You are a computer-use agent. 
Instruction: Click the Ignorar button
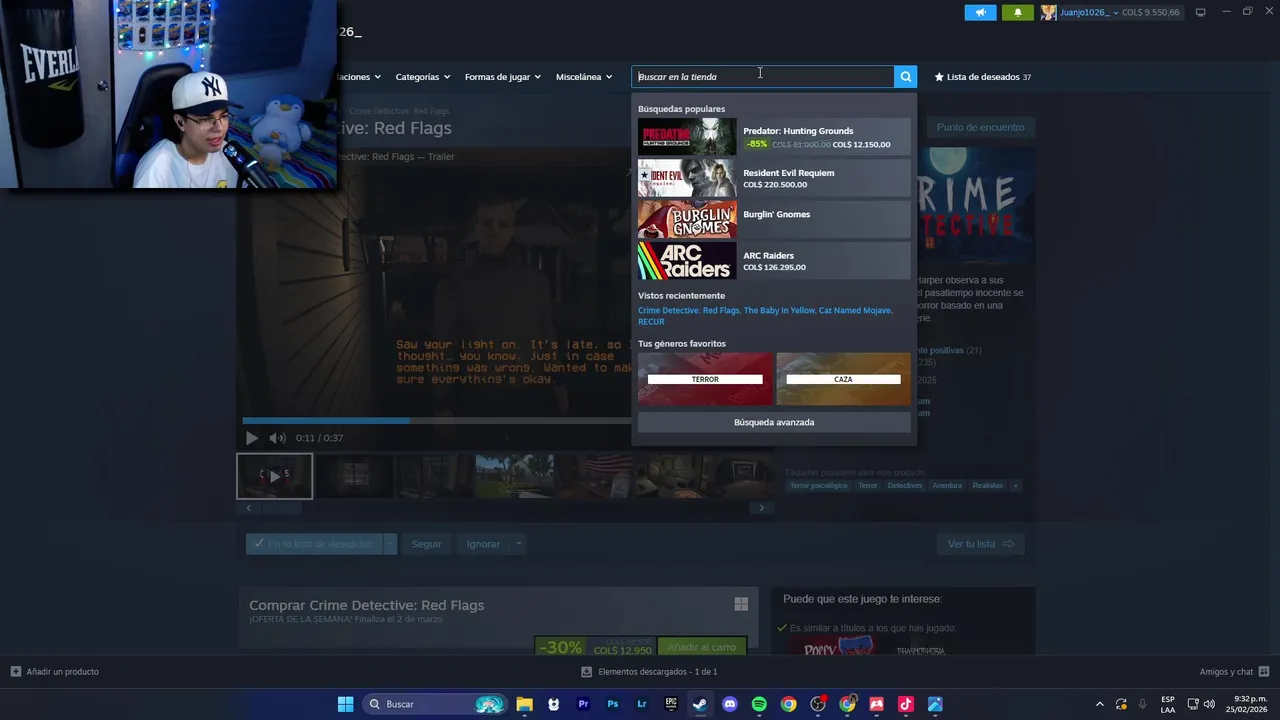(483, 544)
